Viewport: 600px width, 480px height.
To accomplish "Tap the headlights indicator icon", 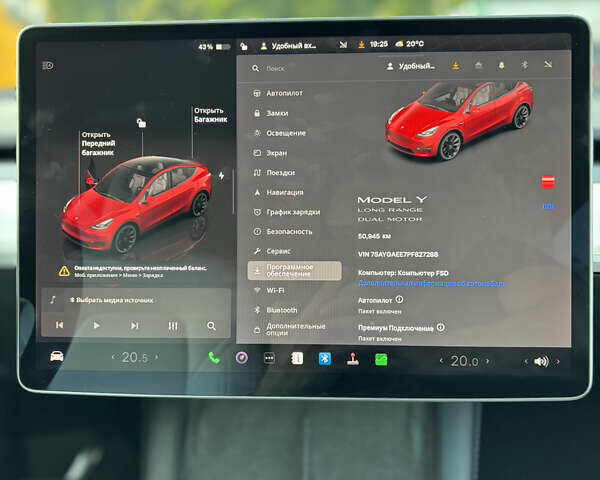I will pyautogui.click(x=48, y=66).
